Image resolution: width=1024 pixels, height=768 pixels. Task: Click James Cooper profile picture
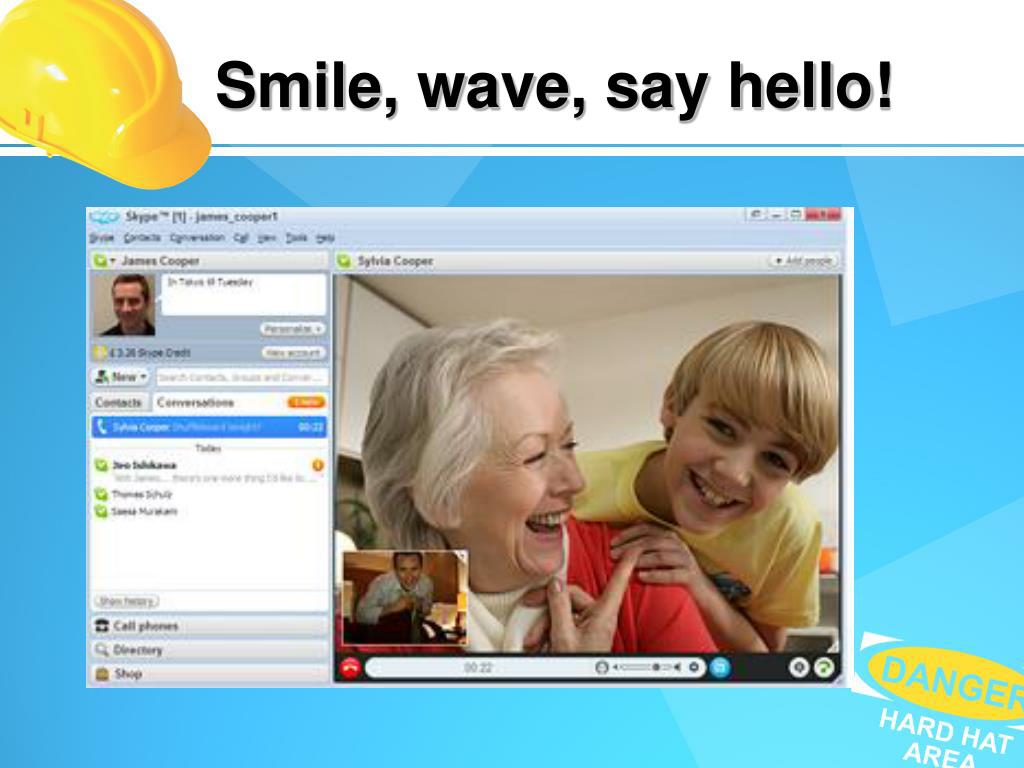click(126, 304)
